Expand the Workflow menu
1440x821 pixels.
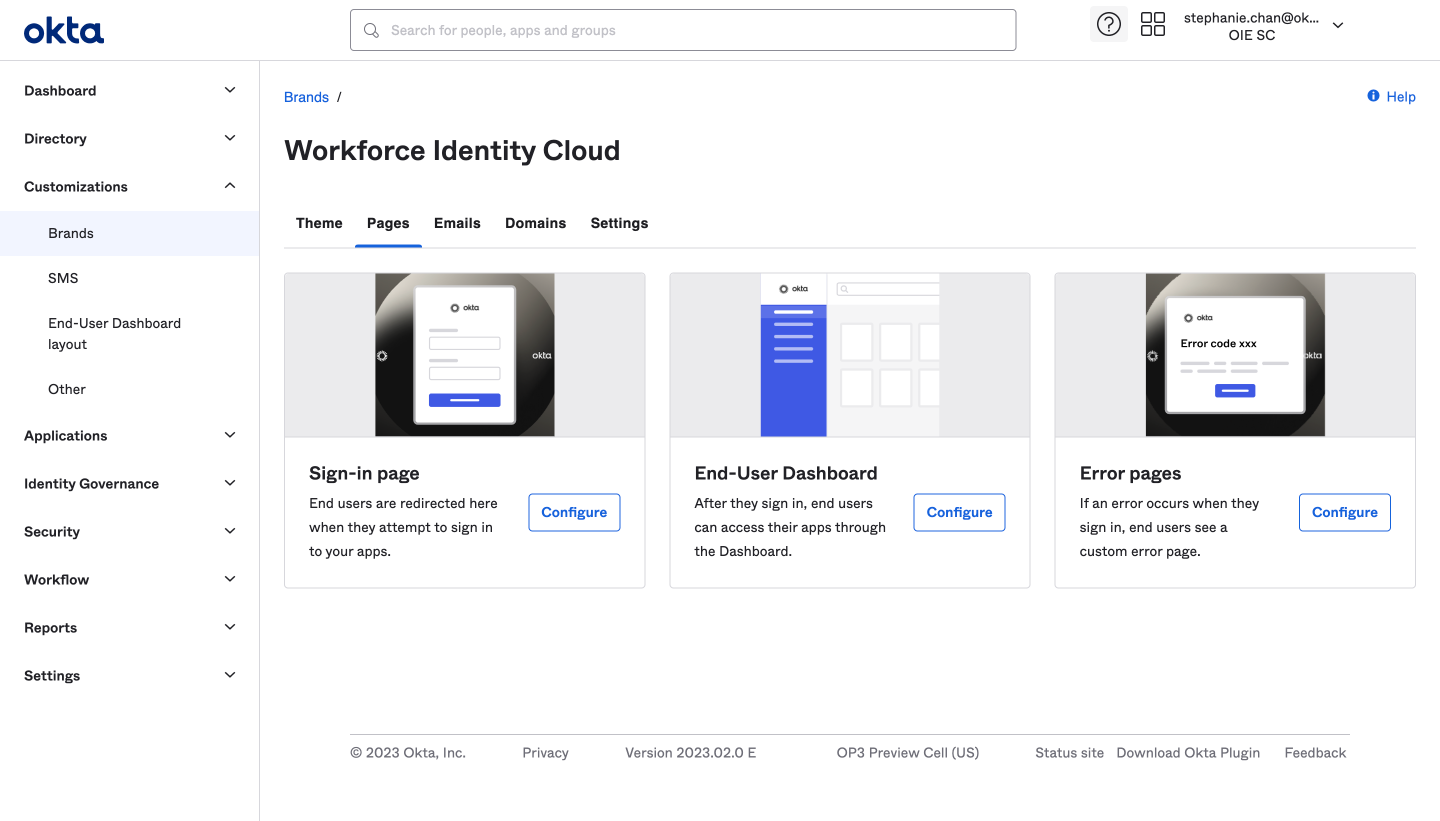[x=130, y=579]
